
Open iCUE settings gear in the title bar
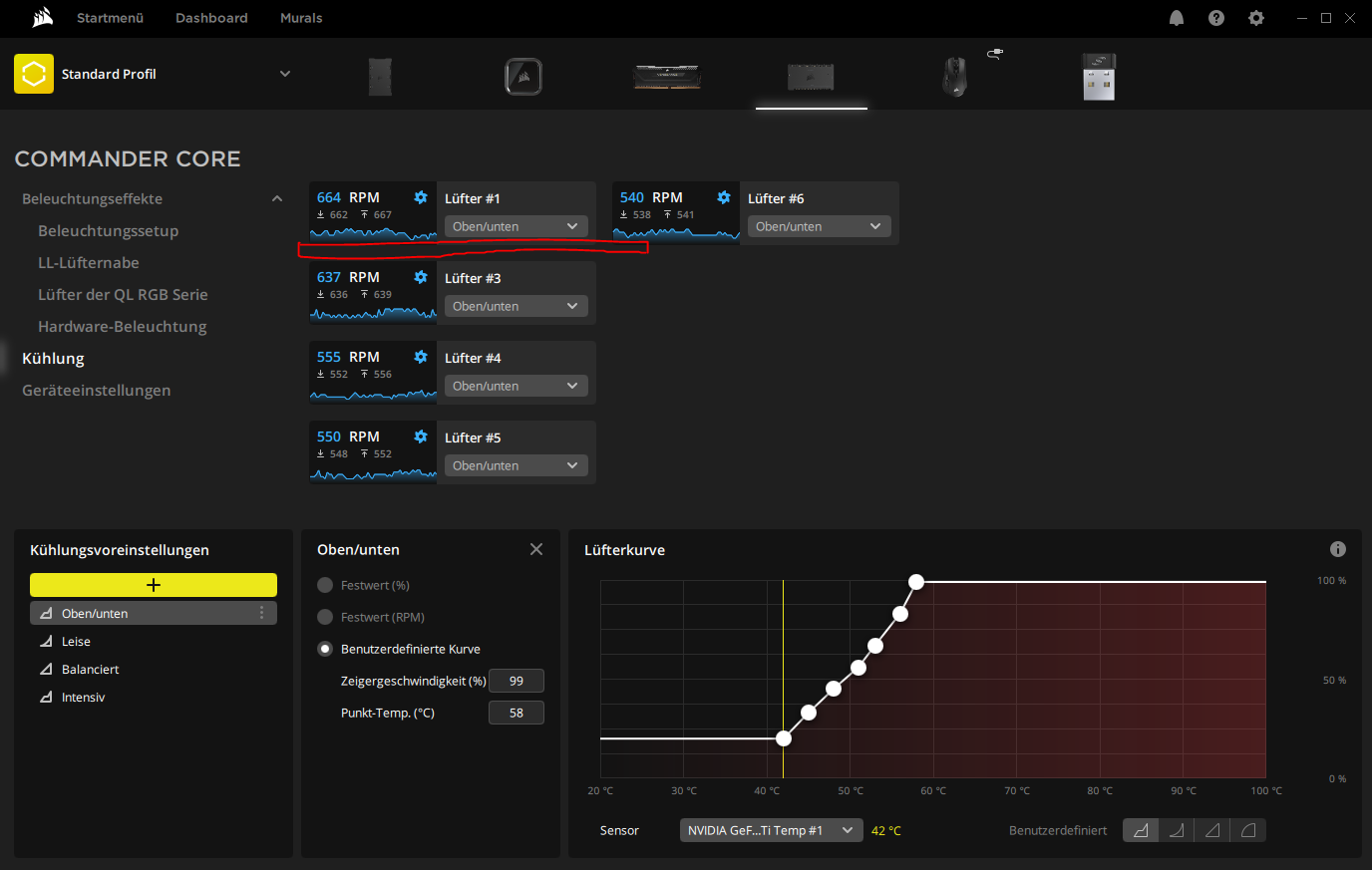click(x=1256, y=18)
